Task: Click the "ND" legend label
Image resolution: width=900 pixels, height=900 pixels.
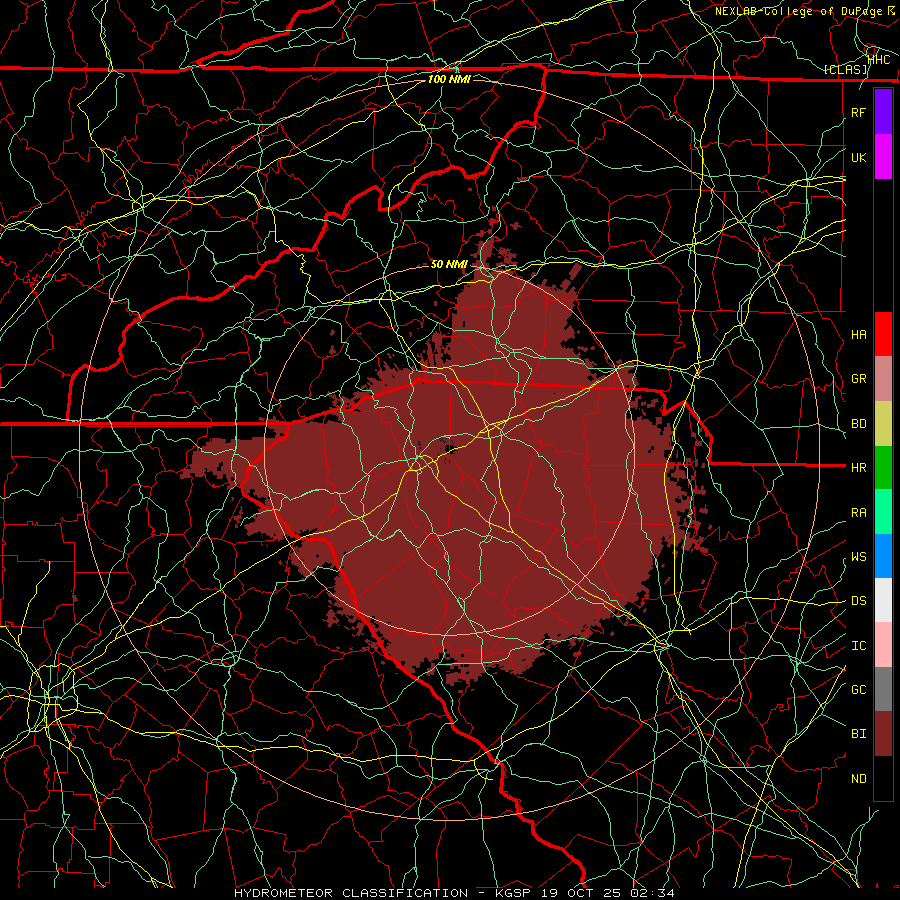Action: click(858, 779)
